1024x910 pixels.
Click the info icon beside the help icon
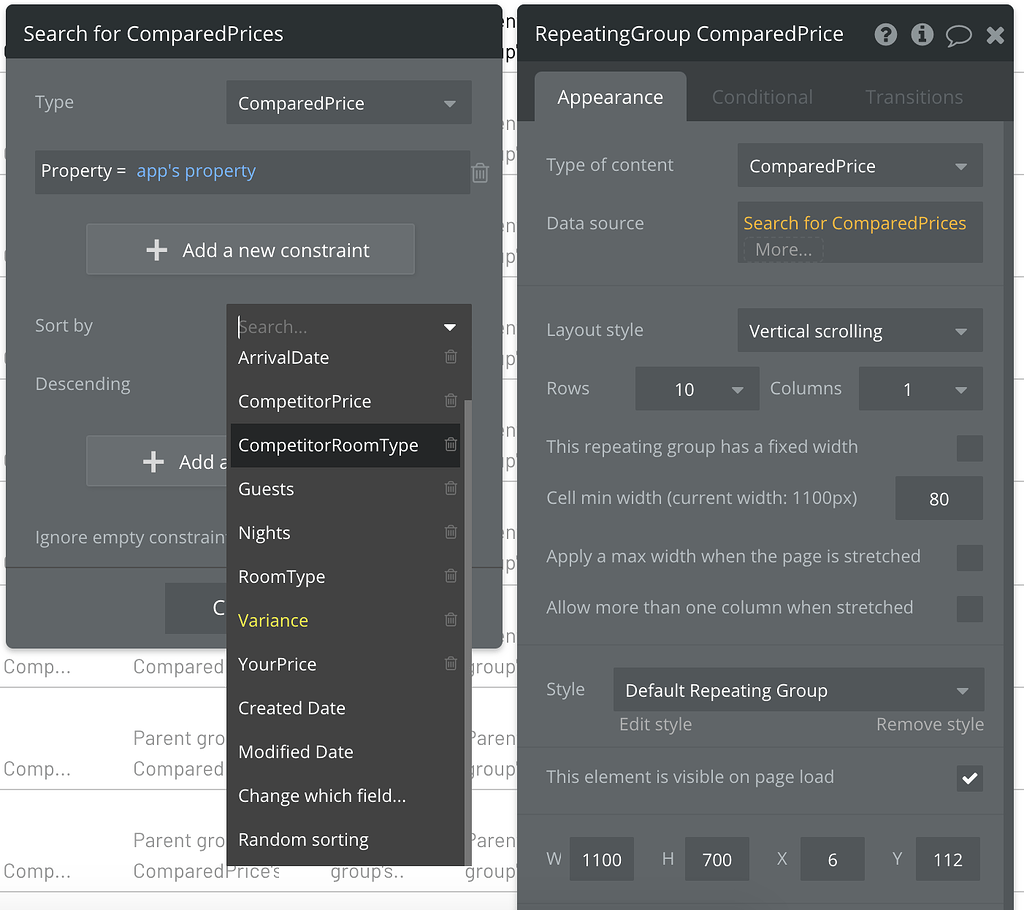click(x=922, y=34)
